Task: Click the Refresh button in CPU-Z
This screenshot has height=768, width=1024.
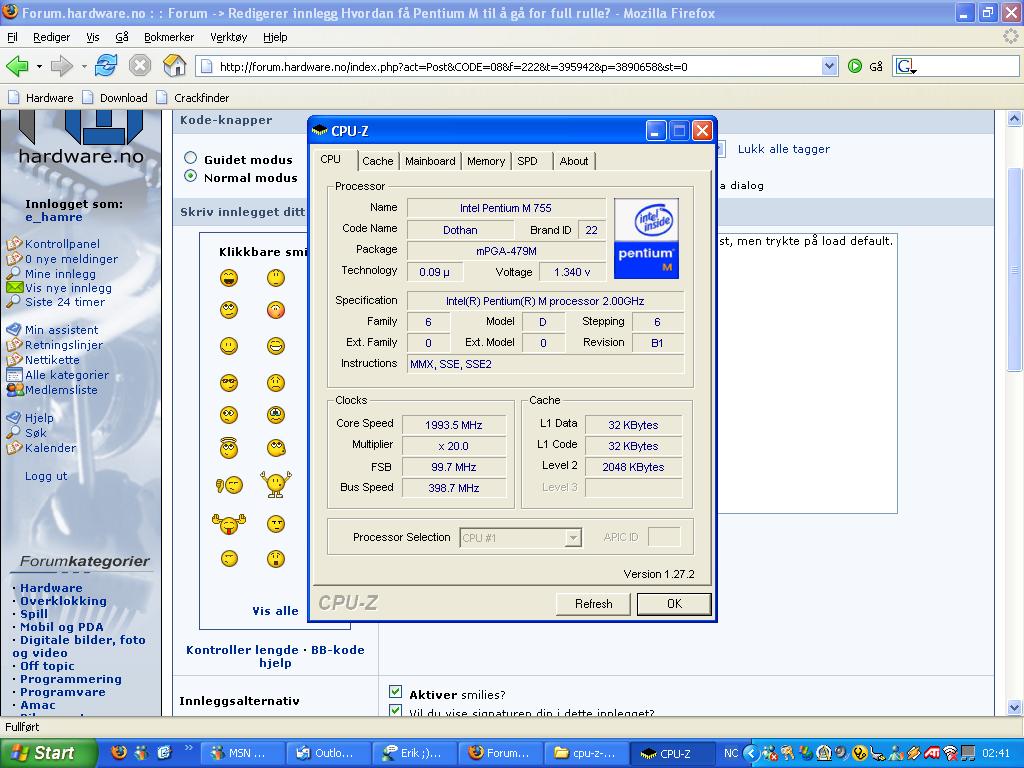Action: (x=593, y=604)
